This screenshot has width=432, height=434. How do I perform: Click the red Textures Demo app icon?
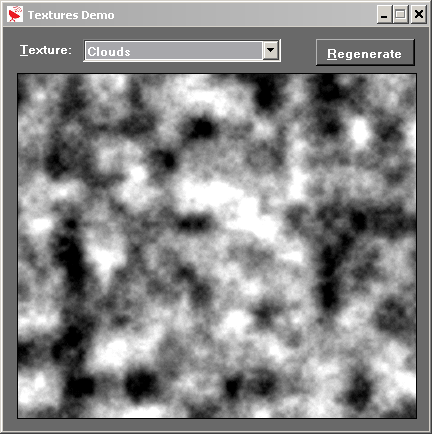tap(15, 14)
